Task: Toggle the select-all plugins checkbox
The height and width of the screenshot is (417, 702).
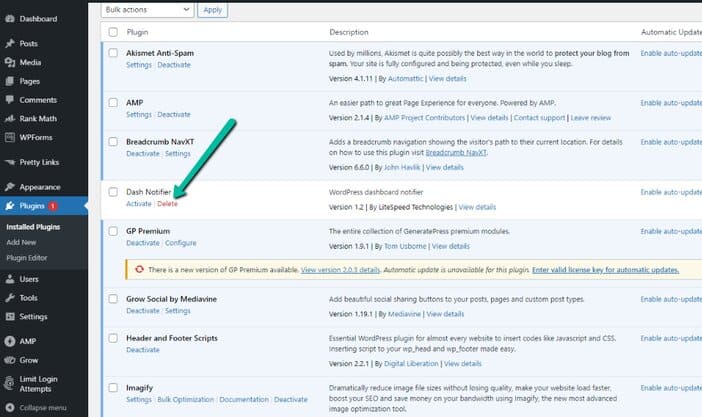Action: click(x=113, y=32)
